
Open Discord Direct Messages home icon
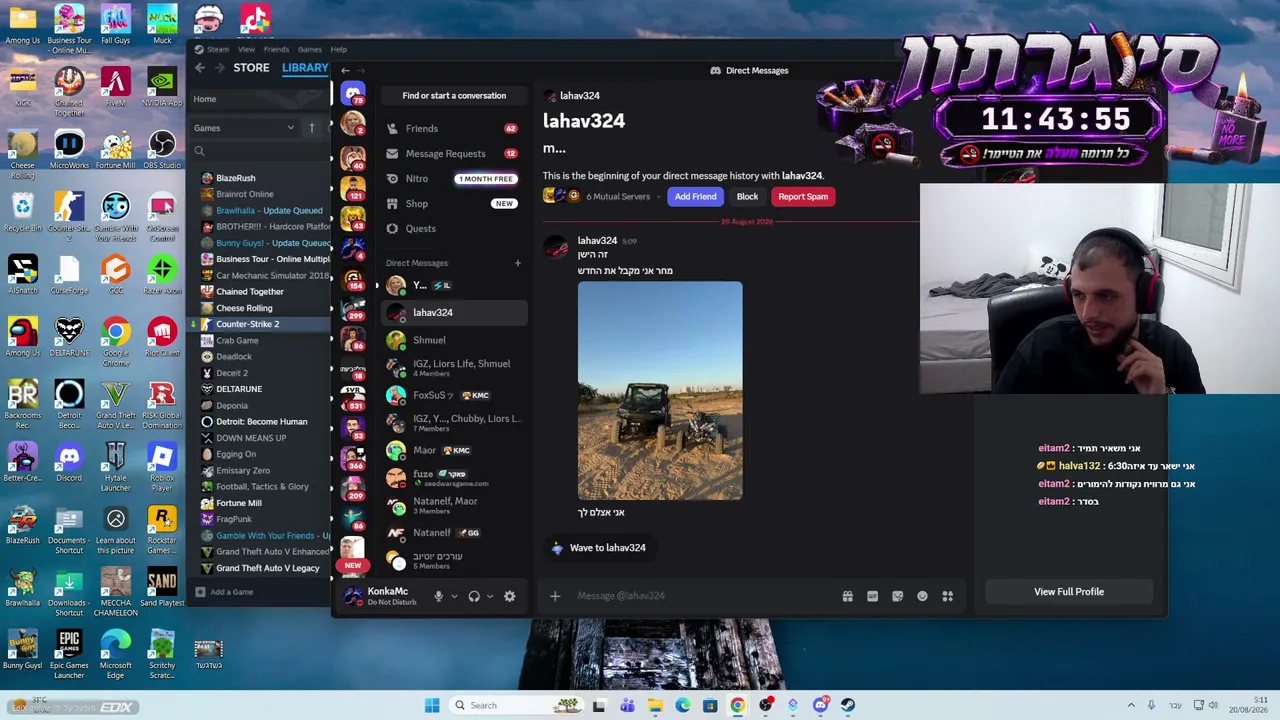pos(352,93)
